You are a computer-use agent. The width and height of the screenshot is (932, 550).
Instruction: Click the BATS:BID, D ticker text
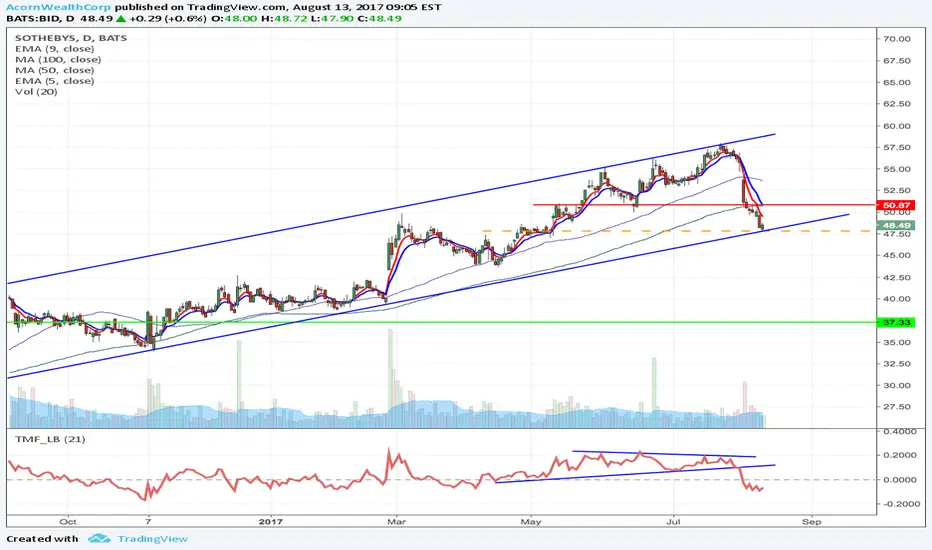point(41,18)
